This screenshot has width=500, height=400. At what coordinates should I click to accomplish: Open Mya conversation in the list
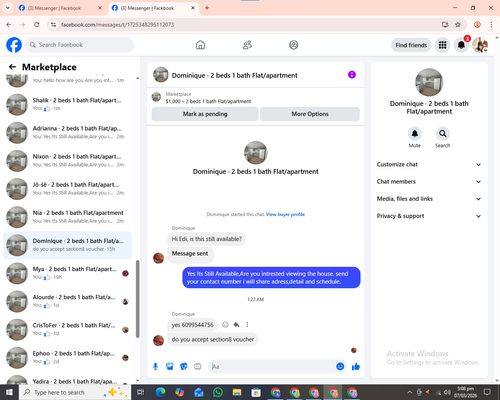[68, 273]
